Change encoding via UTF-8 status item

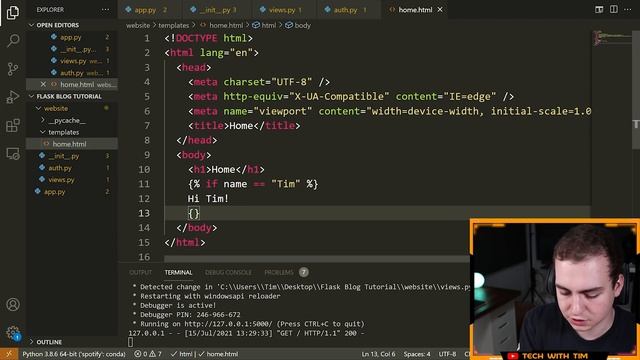[x=447, y=354]
